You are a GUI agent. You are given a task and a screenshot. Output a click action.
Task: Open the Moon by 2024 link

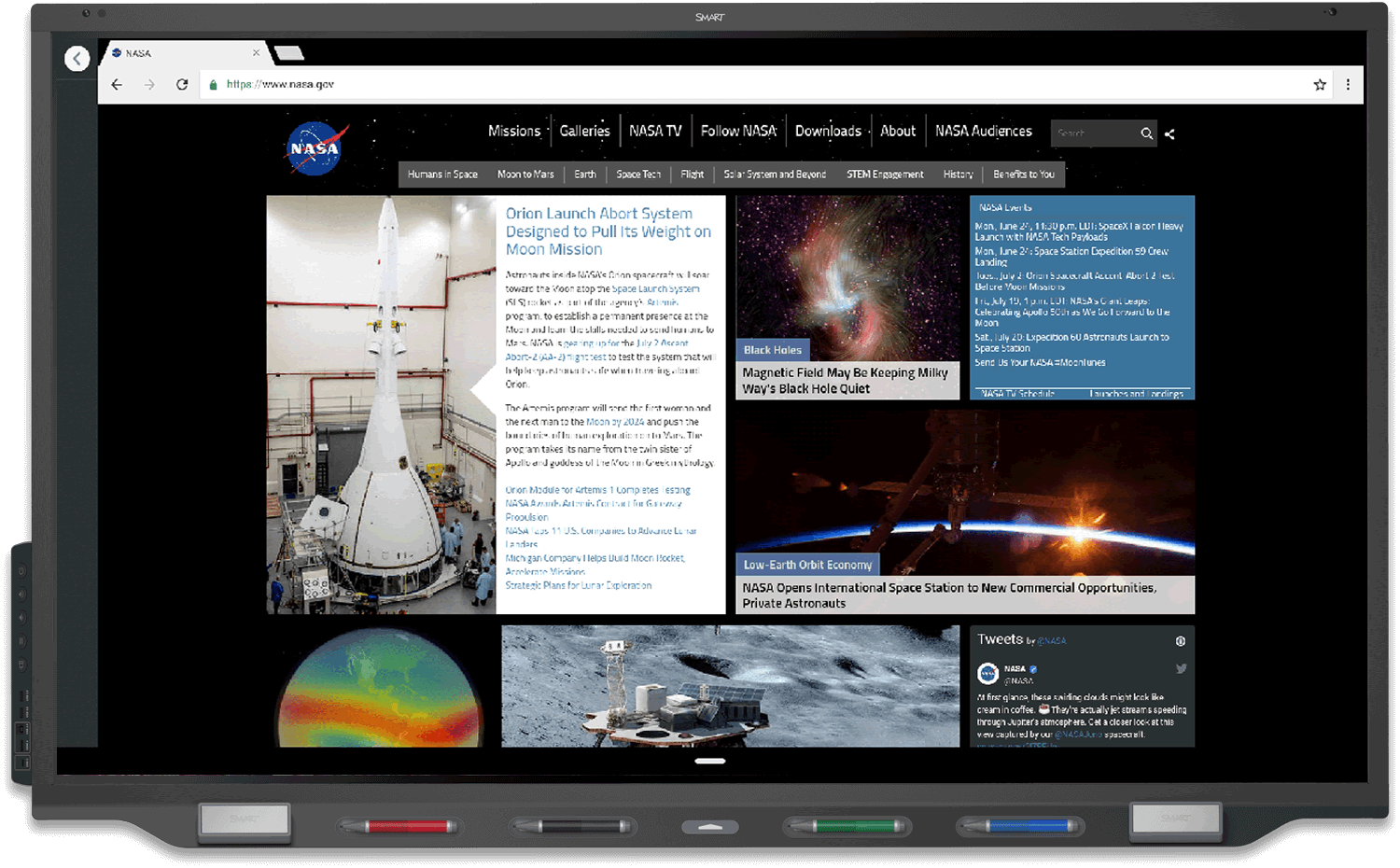615,422
